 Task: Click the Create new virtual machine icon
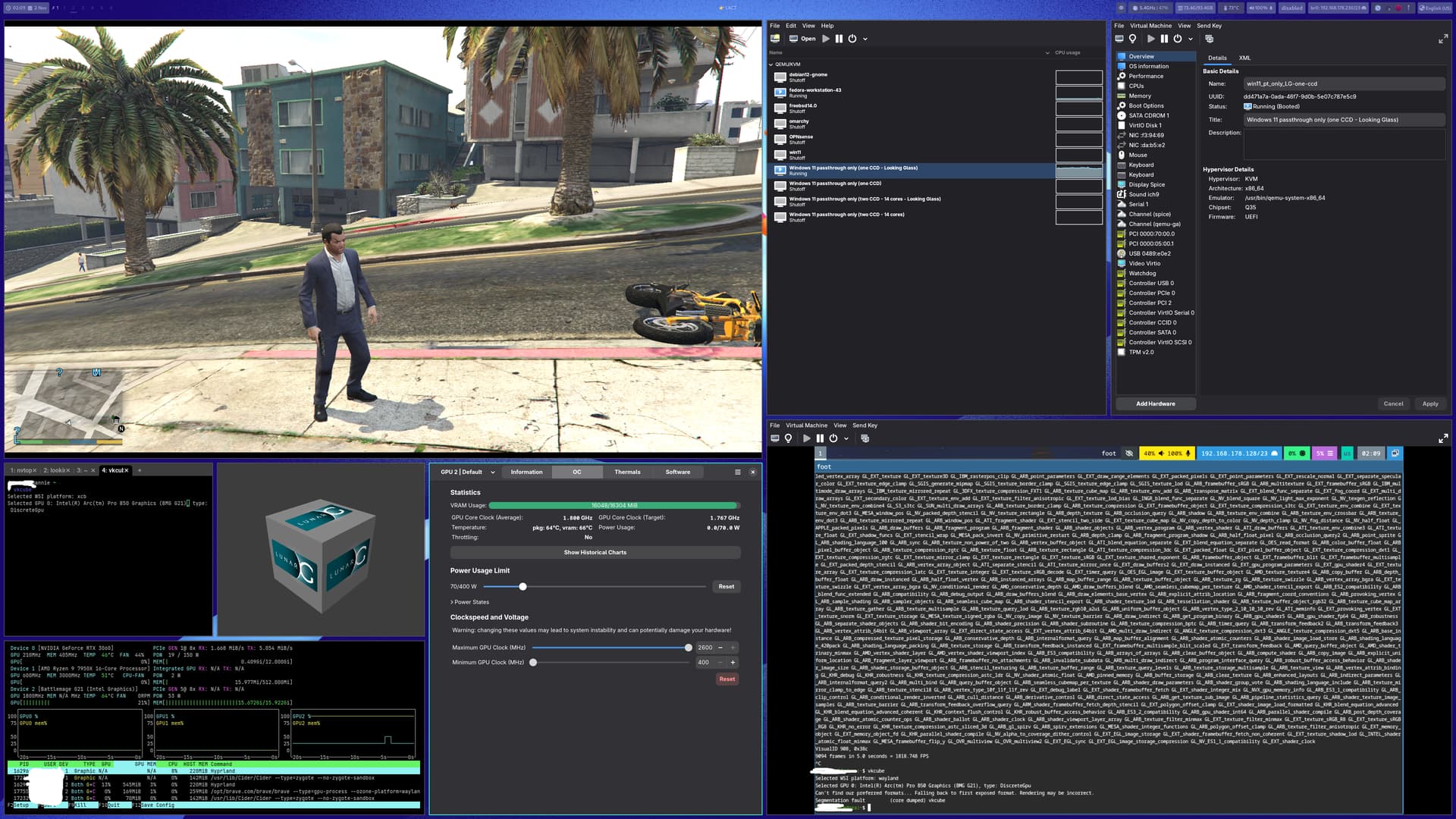tap(775, 39)
